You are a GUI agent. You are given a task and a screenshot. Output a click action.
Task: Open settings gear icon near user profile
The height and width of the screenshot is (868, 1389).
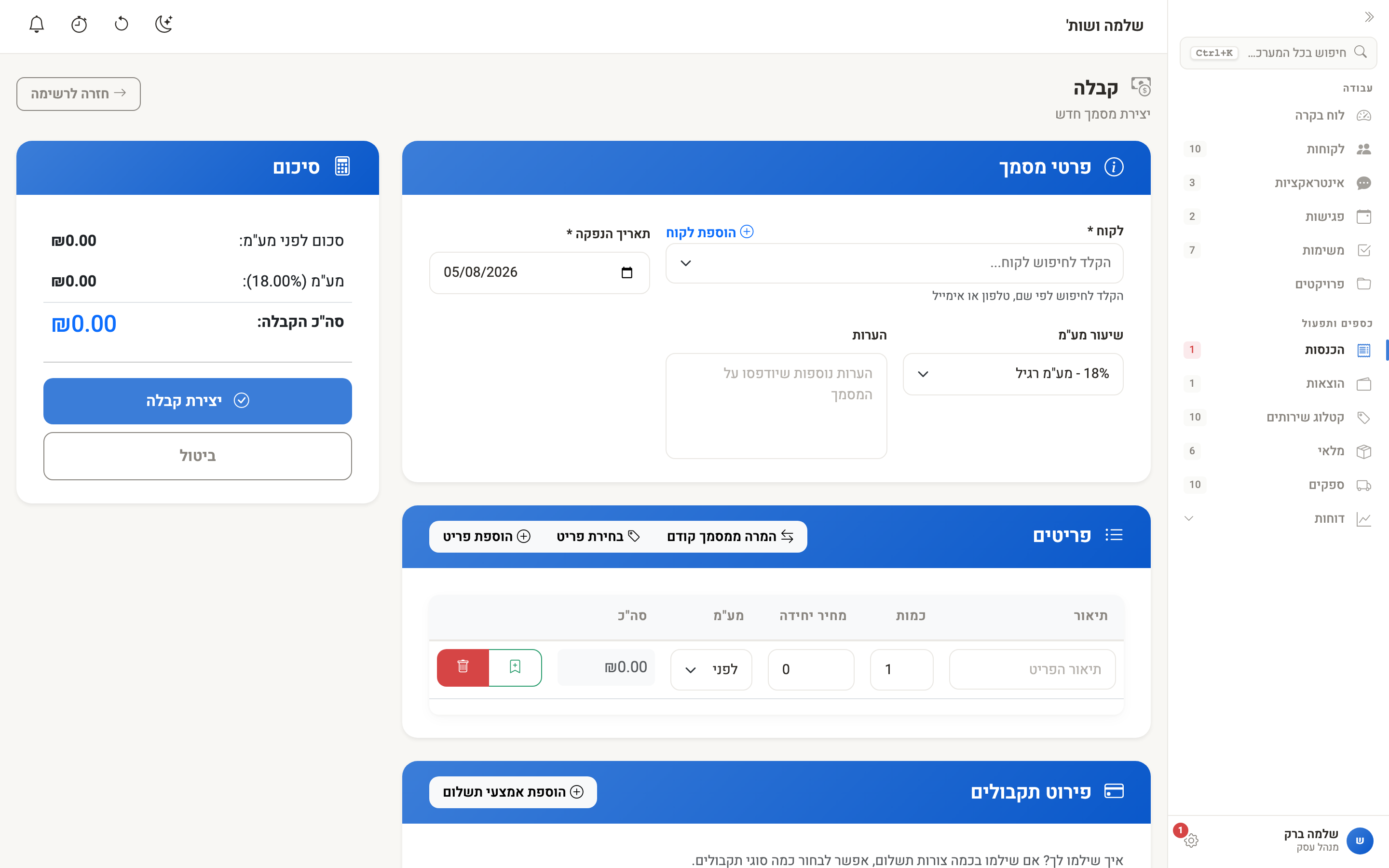click(1192, 841)
